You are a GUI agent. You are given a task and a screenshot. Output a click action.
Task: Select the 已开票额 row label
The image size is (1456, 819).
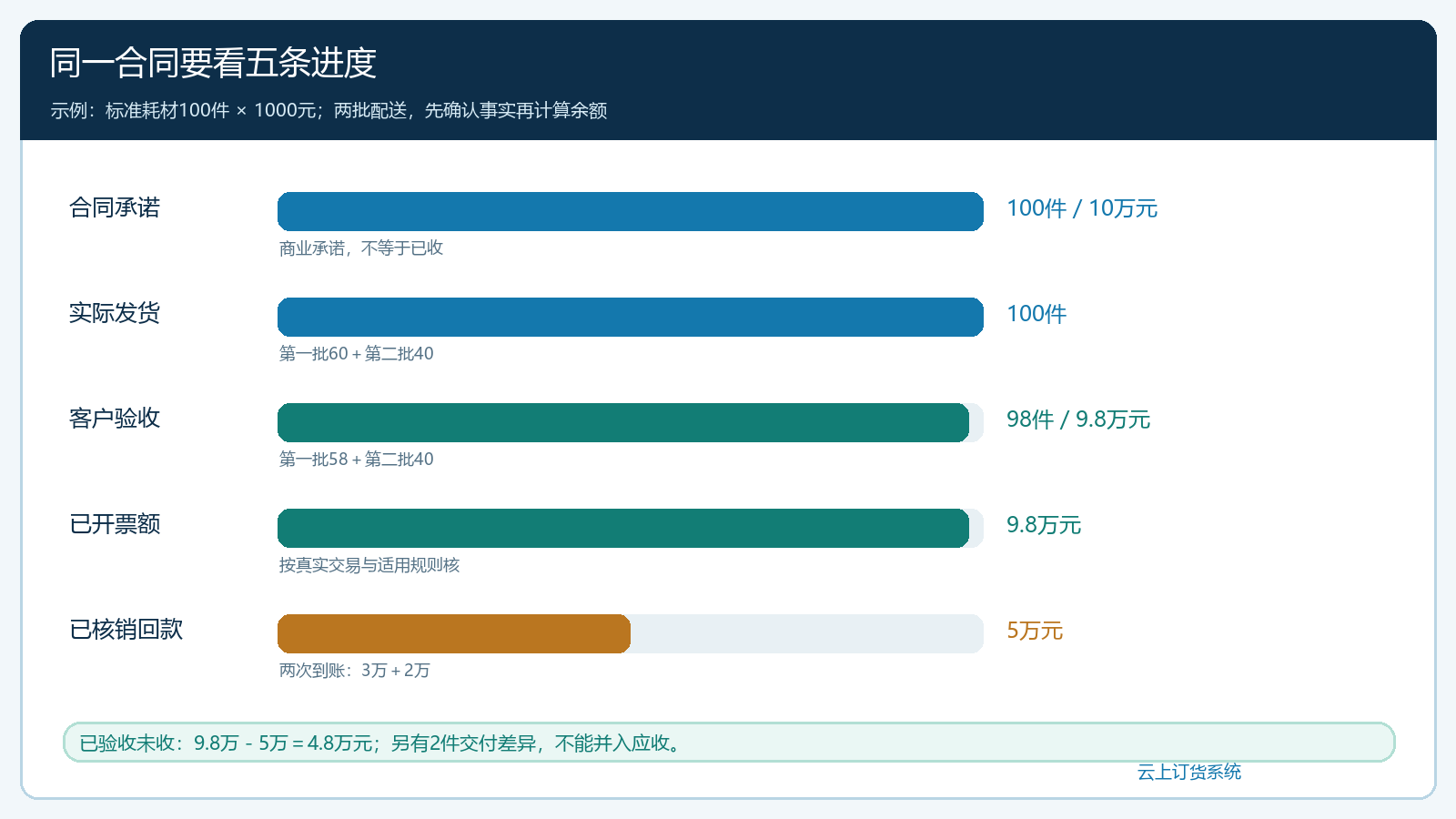(115, 524)
